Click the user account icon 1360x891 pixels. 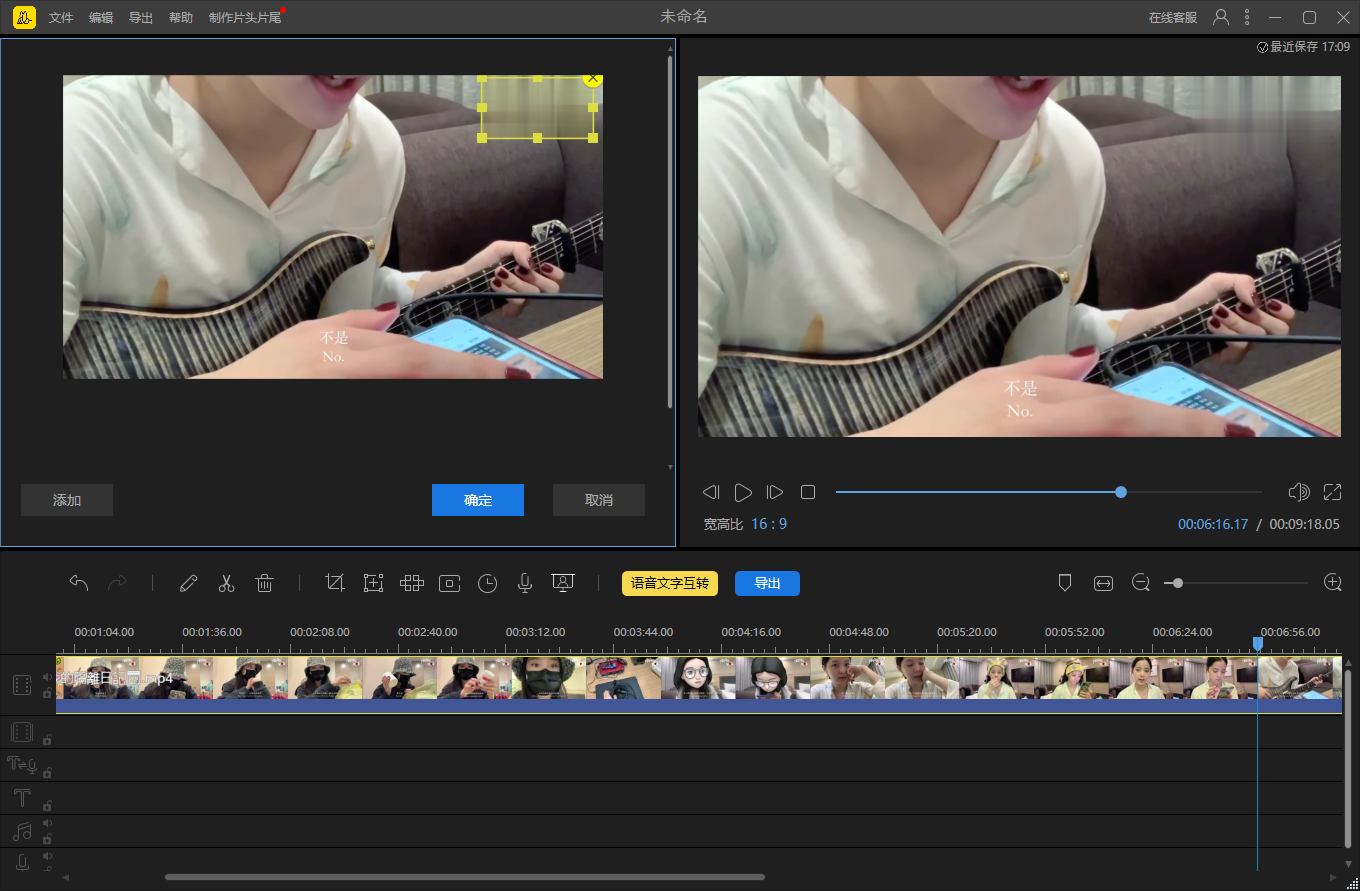point(1220,17)
